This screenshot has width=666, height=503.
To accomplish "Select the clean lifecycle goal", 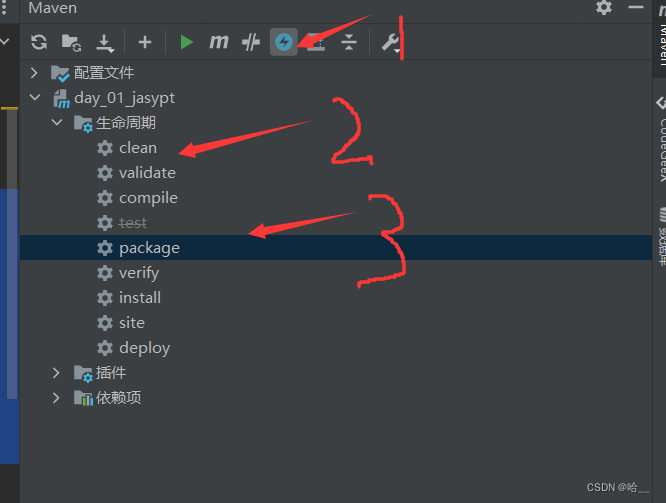I will click(x=137, y=148).
